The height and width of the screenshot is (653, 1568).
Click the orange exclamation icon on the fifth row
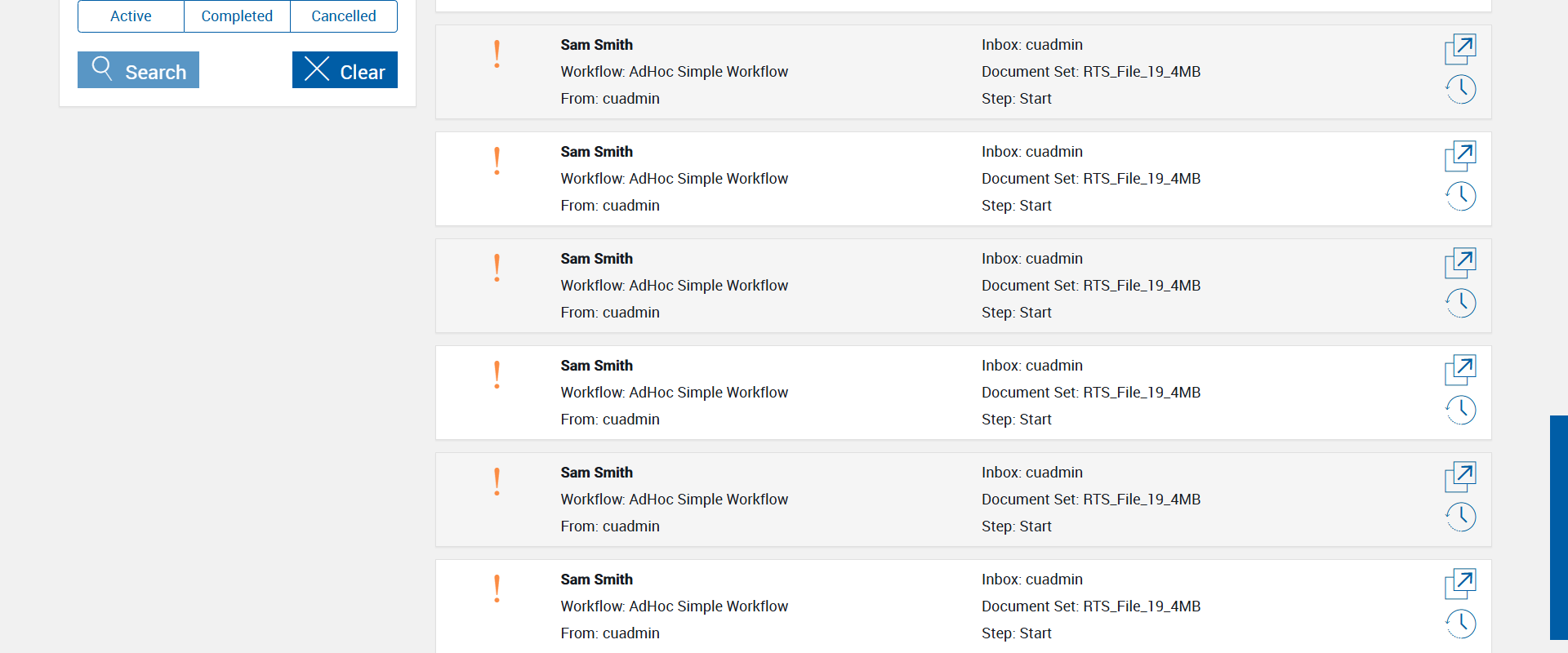pyautogui.click(x=497, y=482)
